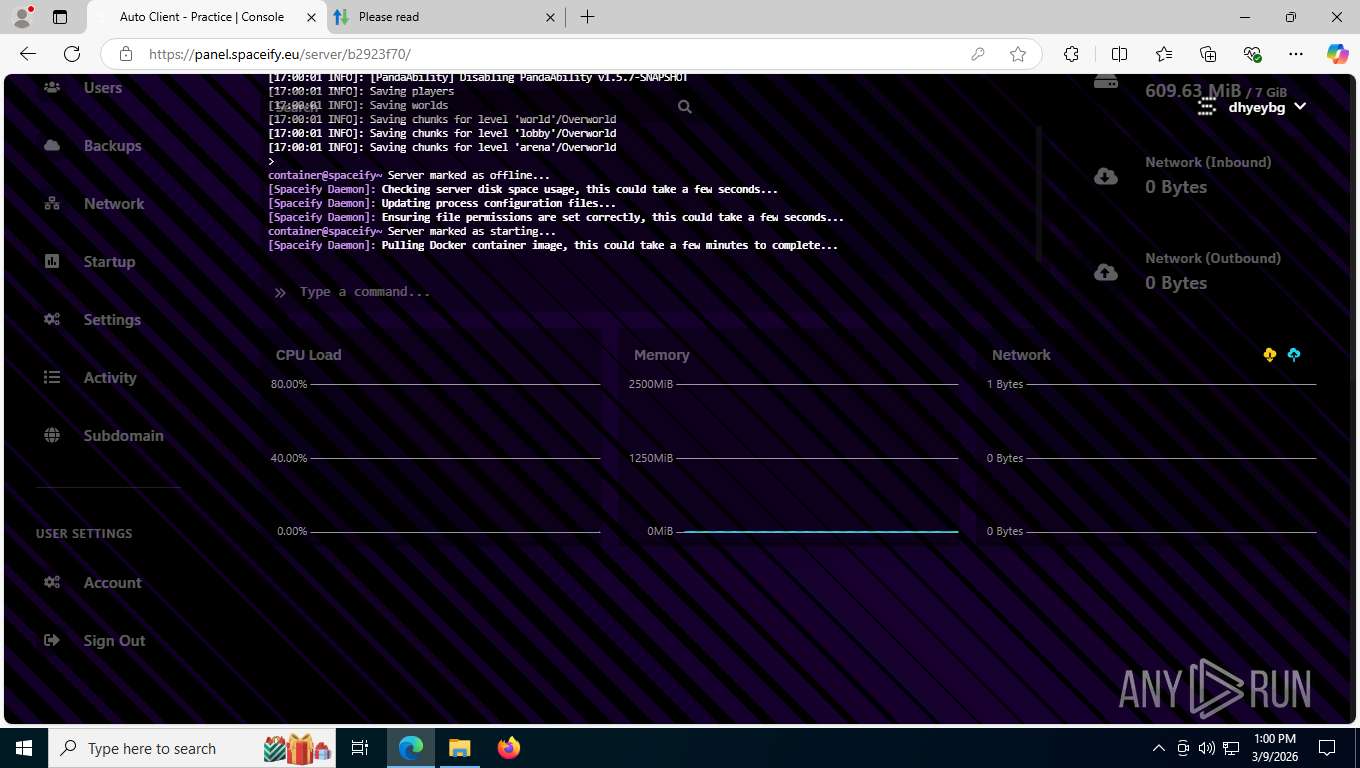Click the console panel scrollbar

[1038, 194]
